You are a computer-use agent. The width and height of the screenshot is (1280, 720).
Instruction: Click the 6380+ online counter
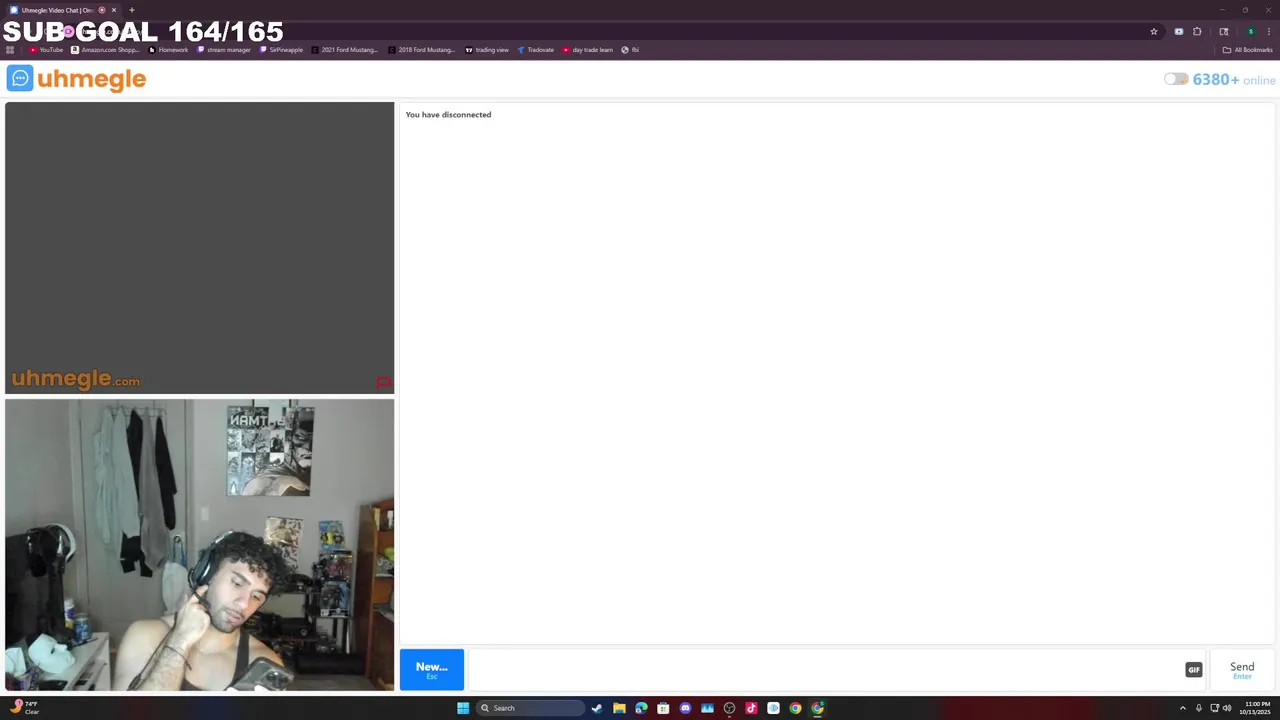click(1233, 80)
